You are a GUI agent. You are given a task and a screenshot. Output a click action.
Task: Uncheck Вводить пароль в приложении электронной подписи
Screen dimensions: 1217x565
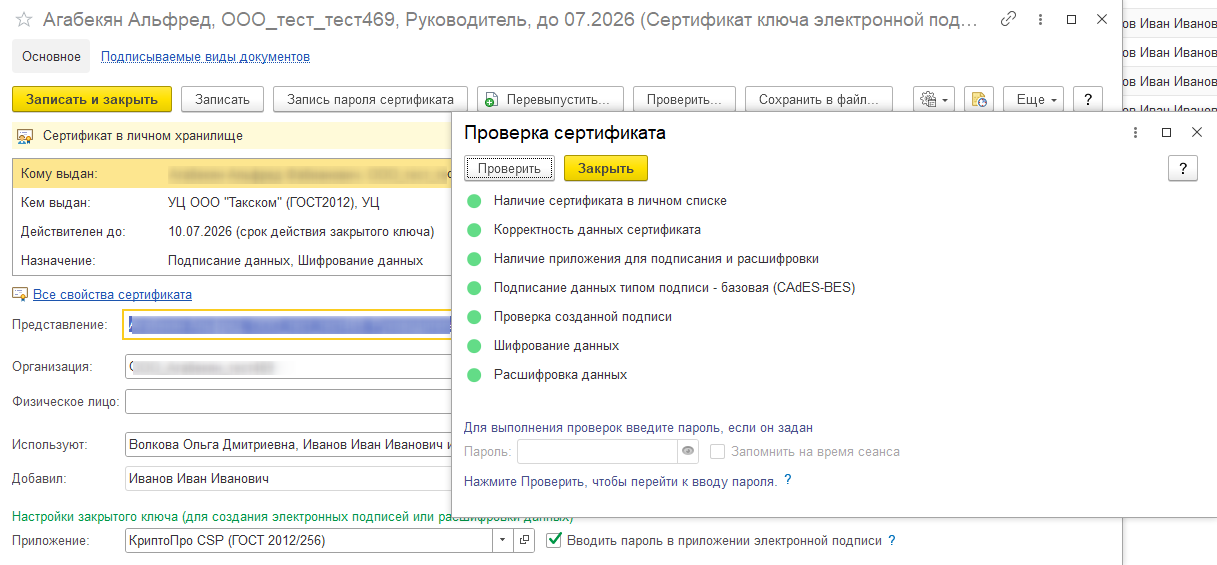(x=555, y=541)
